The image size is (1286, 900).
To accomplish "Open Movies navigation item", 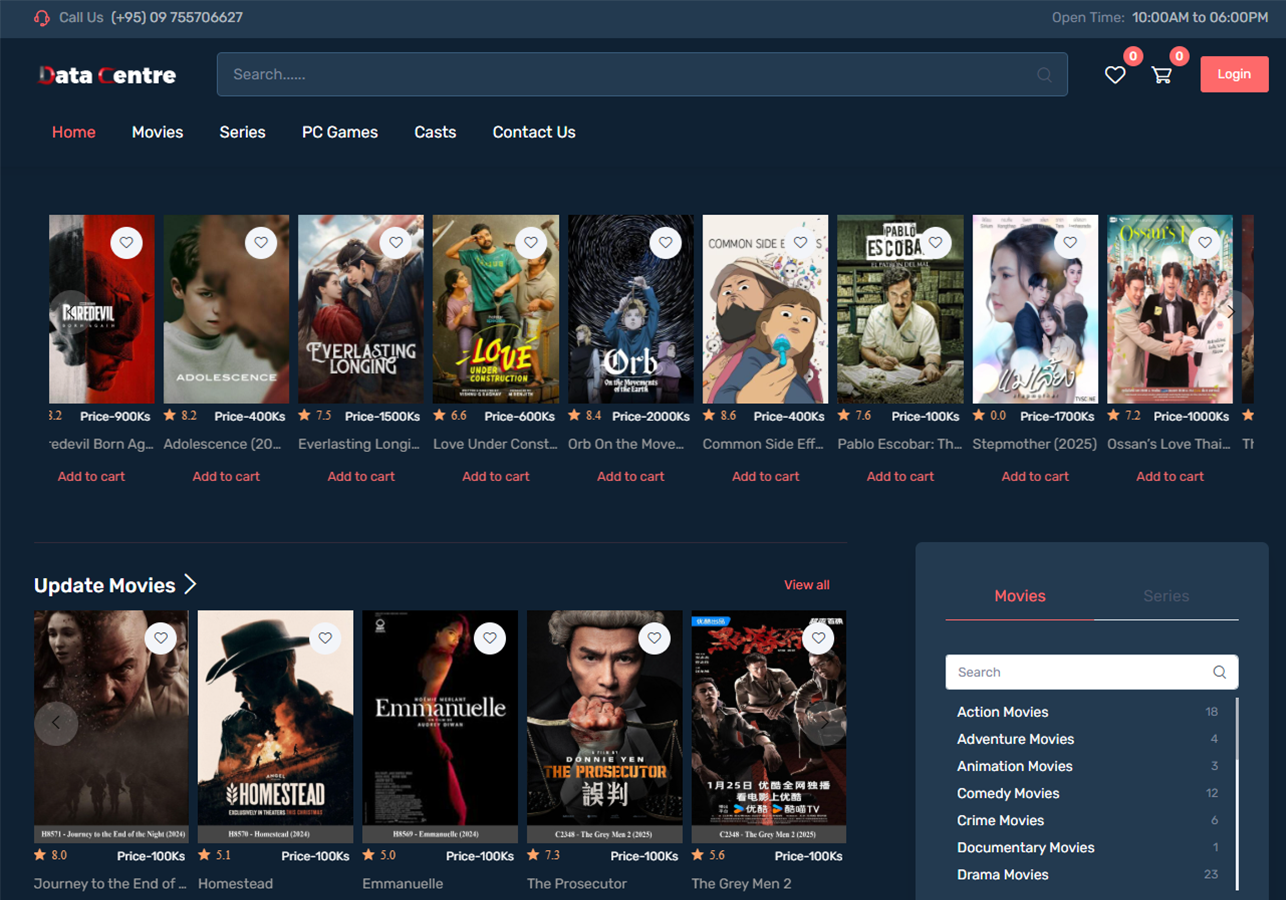I will (x=158, y=132).
